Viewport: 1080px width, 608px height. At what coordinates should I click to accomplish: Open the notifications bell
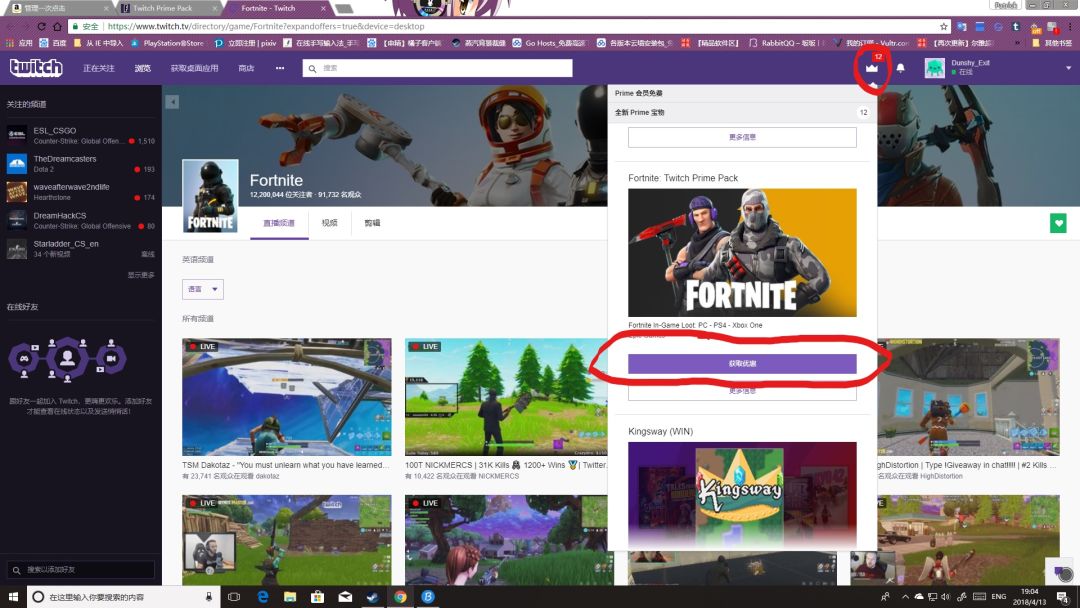tap(900, 68)
